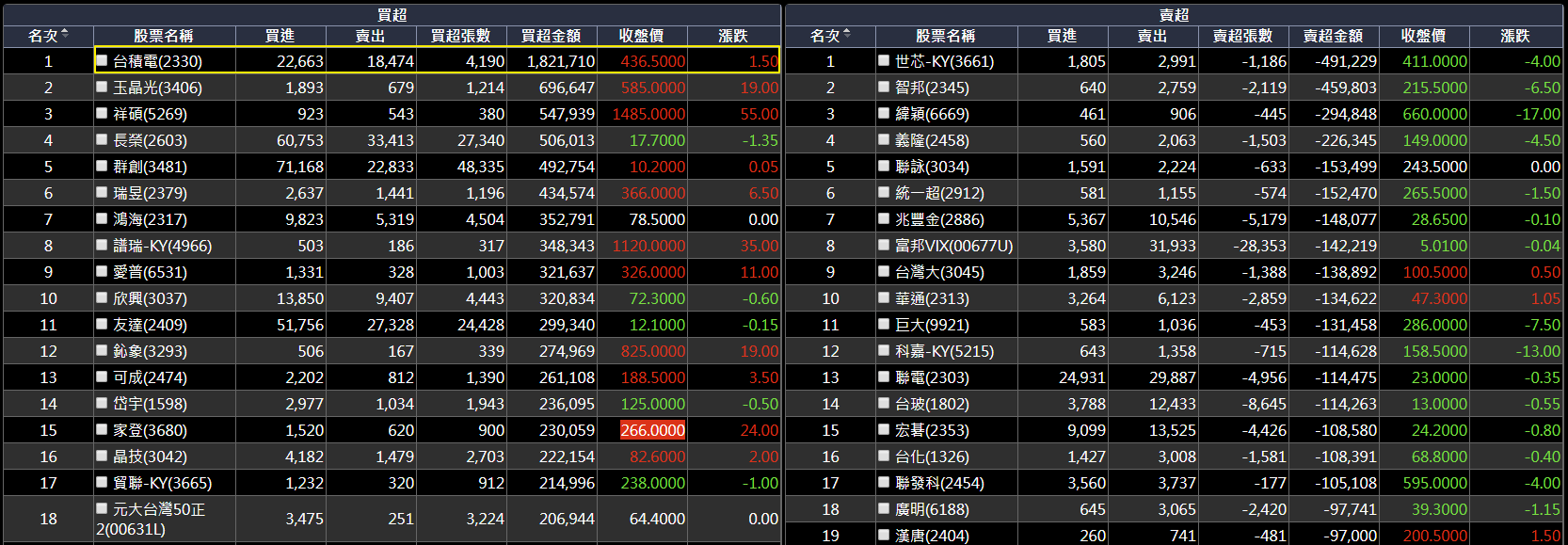The width and height of the screenshot is (1568, 545).
Task: Select stock 欣興(3037) row
Action: 392,298
